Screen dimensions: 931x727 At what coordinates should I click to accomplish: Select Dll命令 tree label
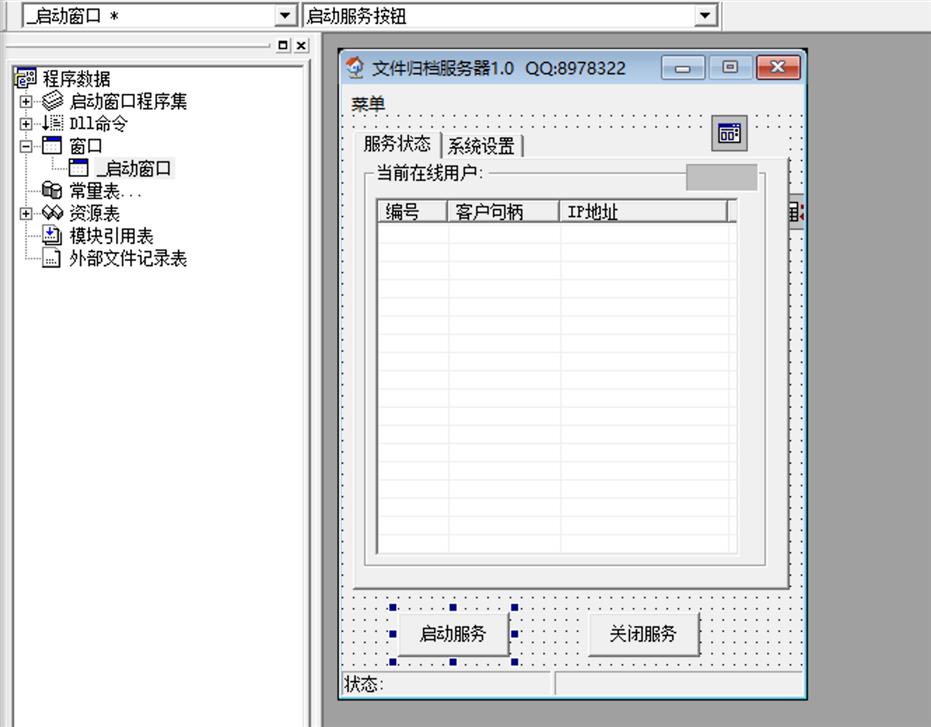[x=99, y=124]
